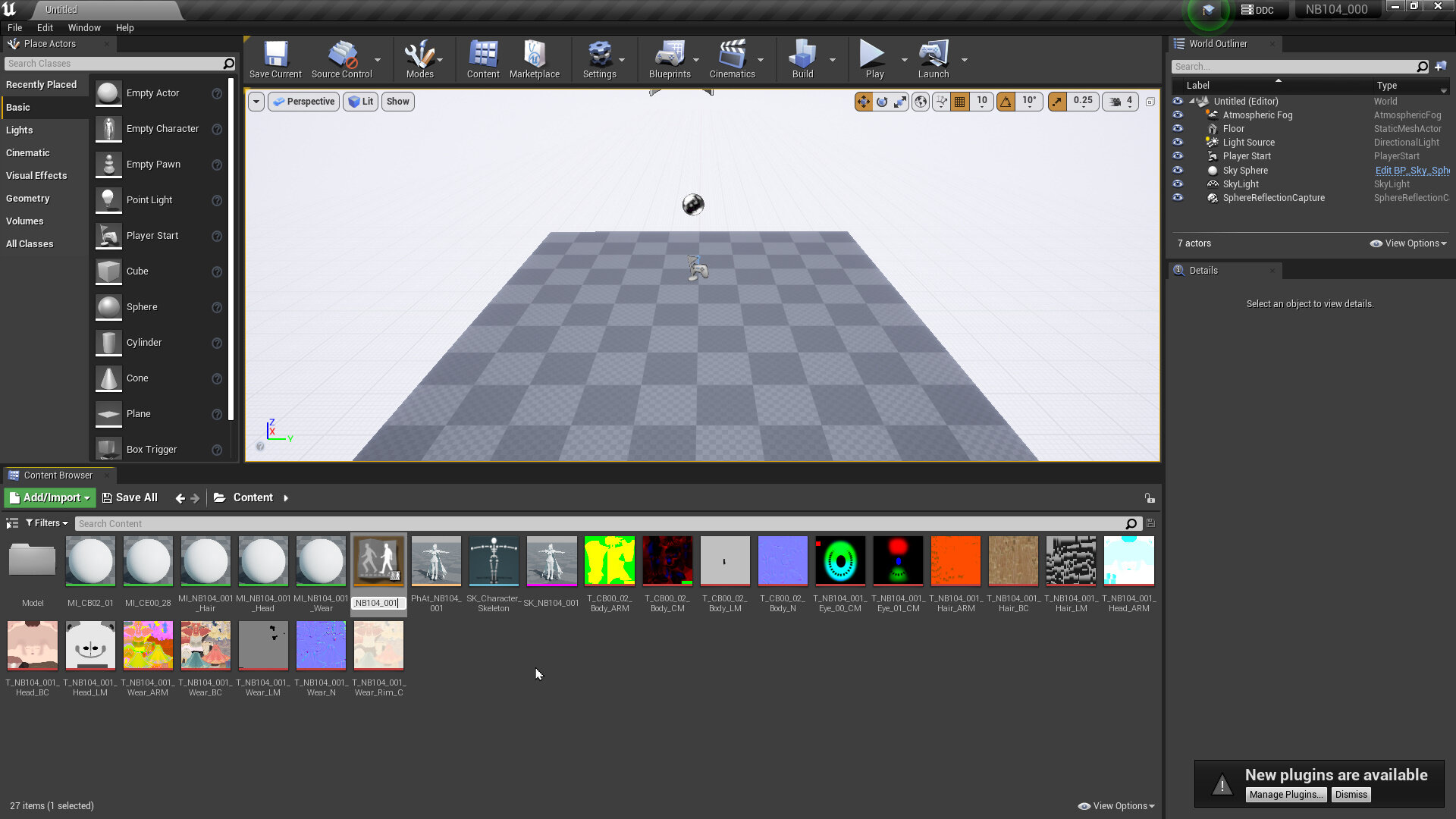Select the rotate gizmo in the viewport toolbar

pos(882,102)
